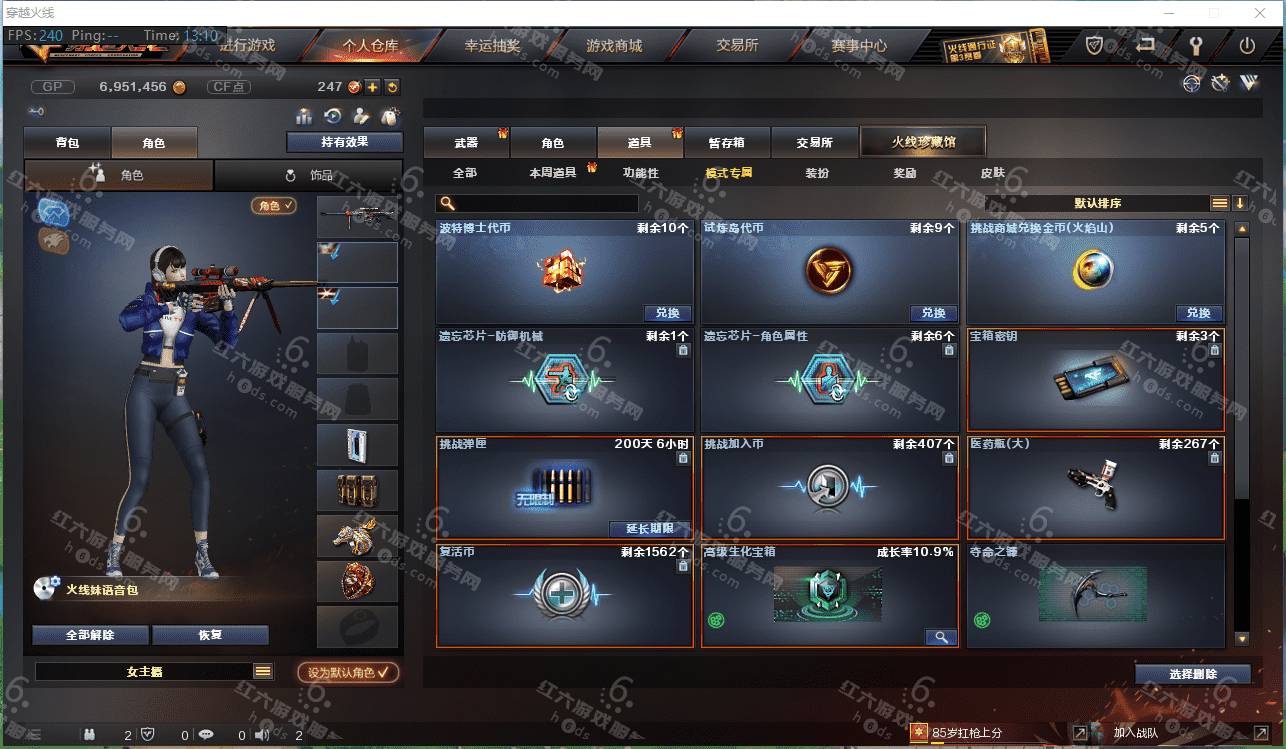Click the item list scrollbar down arrow

1242,639
